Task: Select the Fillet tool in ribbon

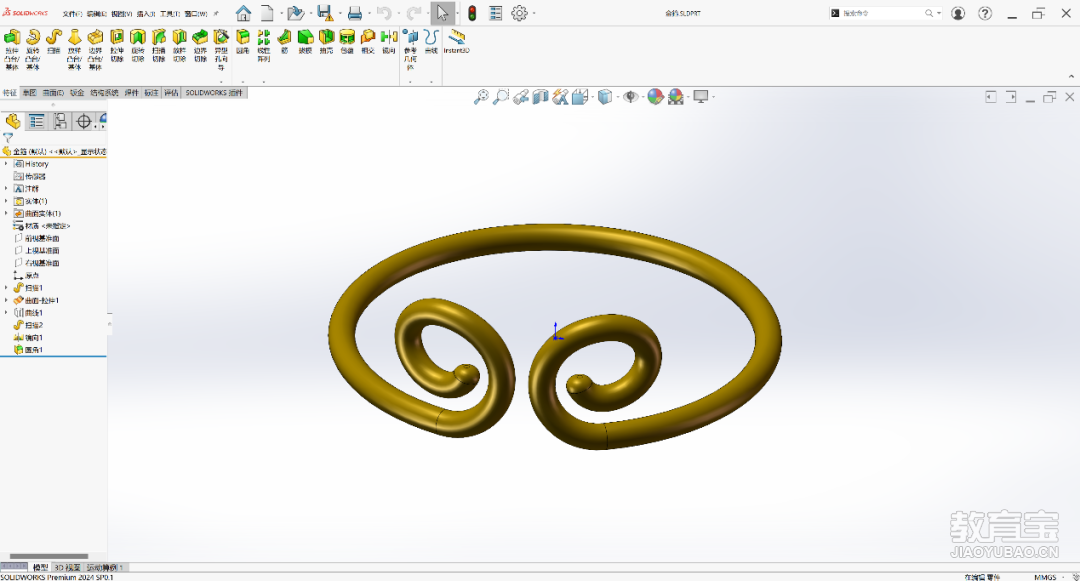Action: tap(242, 41)
